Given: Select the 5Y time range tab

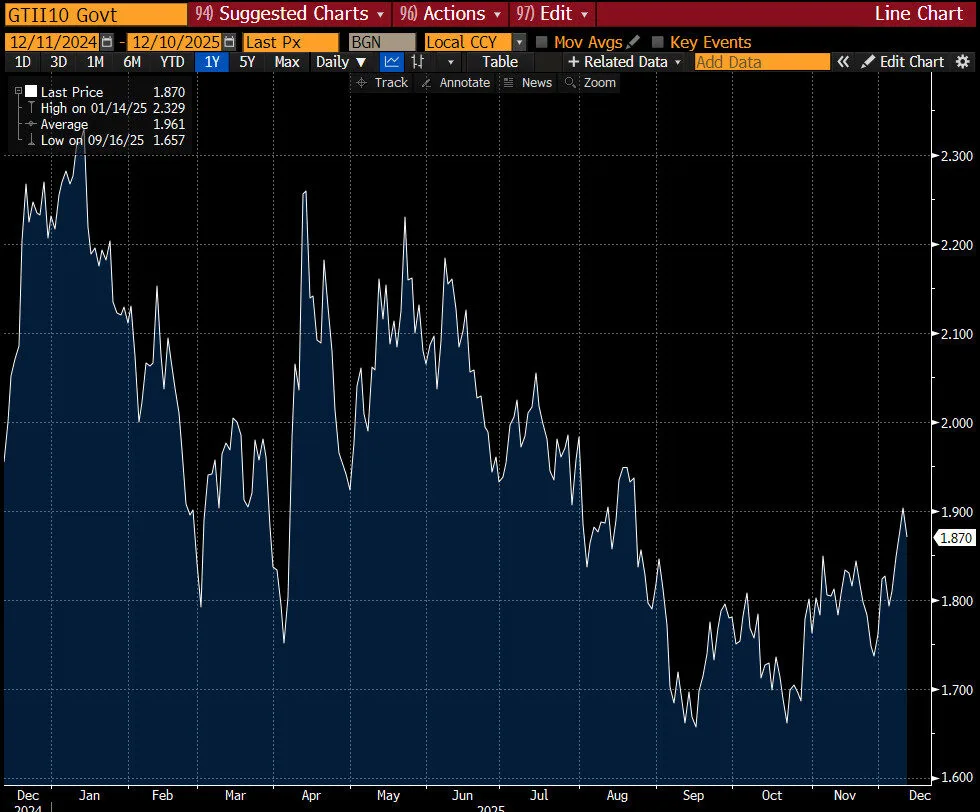Looking at the screenshot, I should tap(246, 62).
